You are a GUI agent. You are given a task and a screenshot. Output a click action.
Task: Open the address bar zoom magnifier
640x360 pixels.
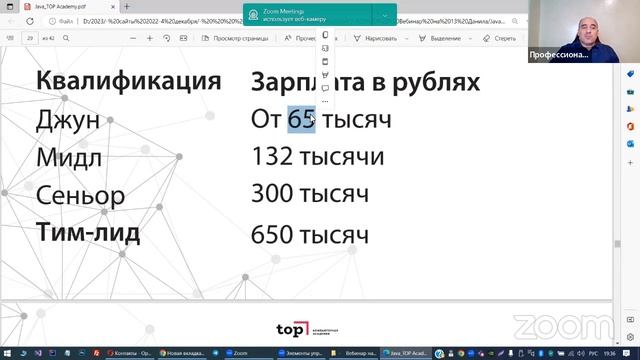(x=515, y=21)
